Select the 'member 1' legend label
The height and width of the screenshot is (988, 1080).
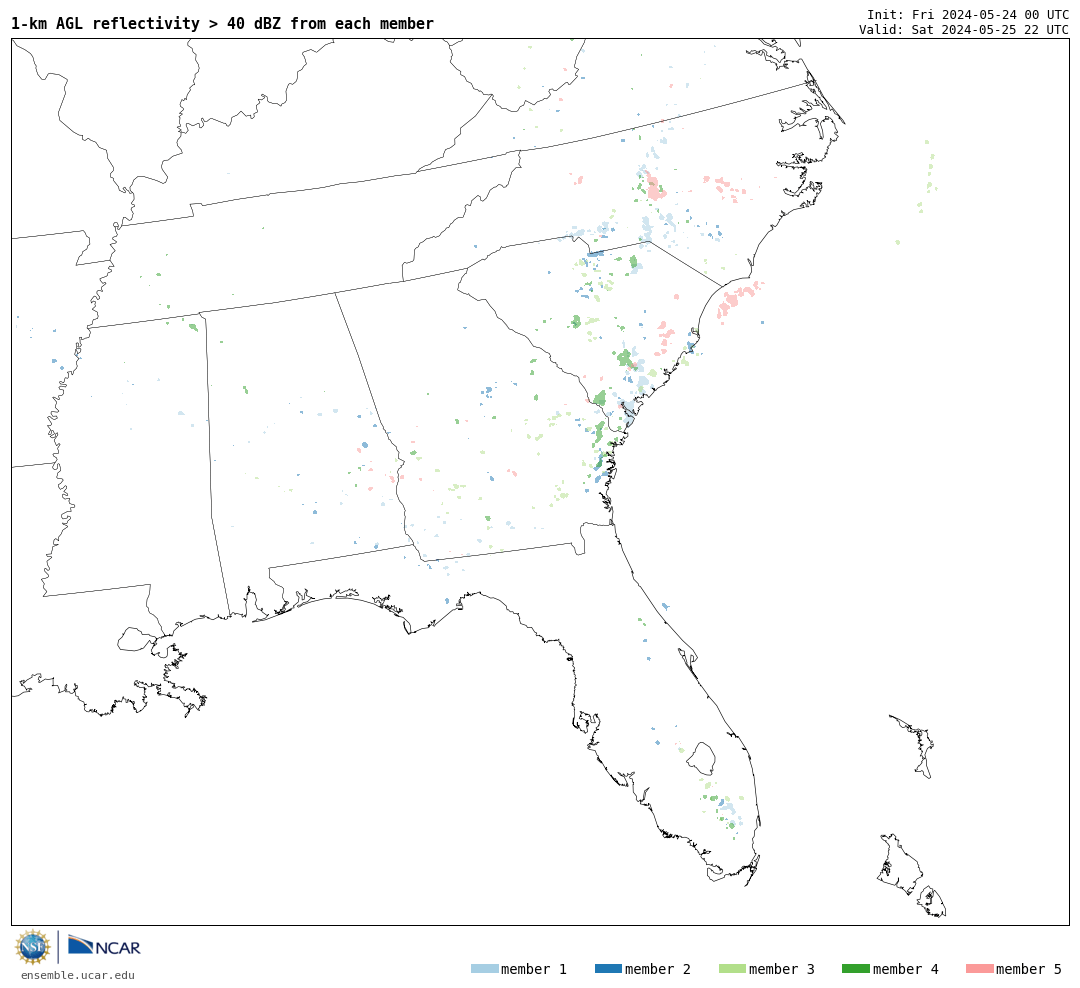(534, 969)
